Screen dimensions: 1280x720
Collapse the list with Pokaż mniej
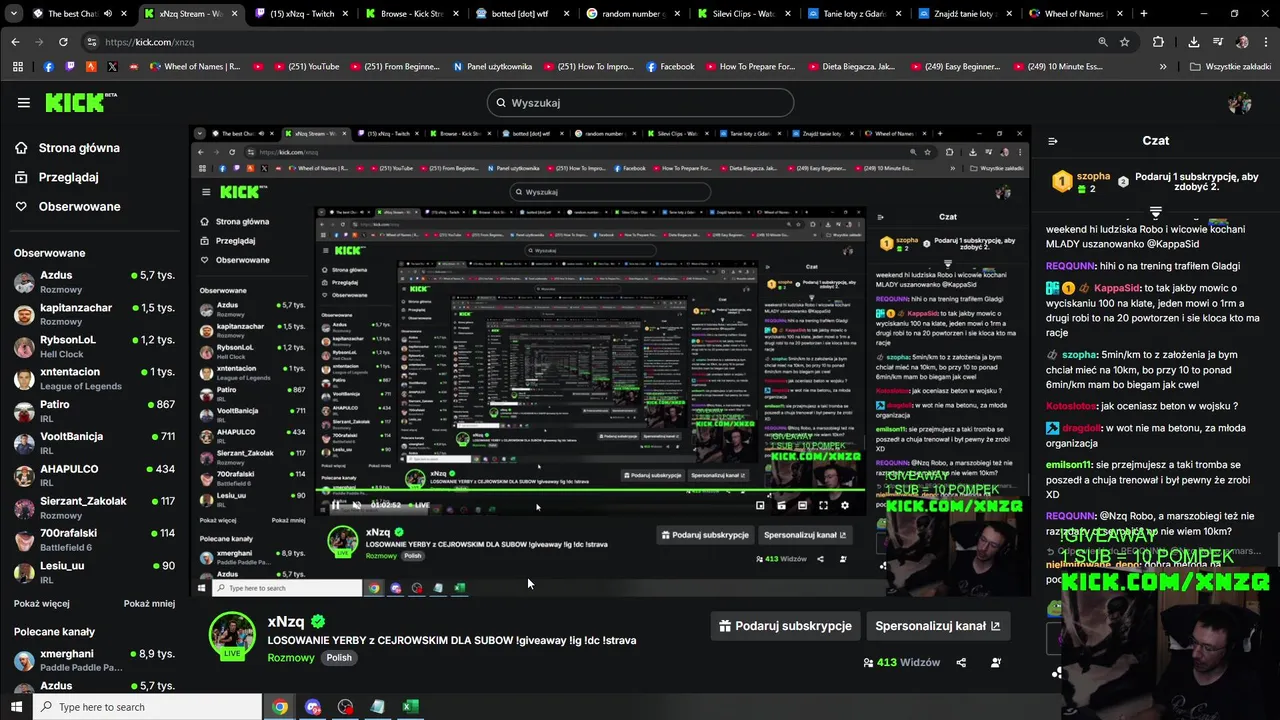pos(149,604)
